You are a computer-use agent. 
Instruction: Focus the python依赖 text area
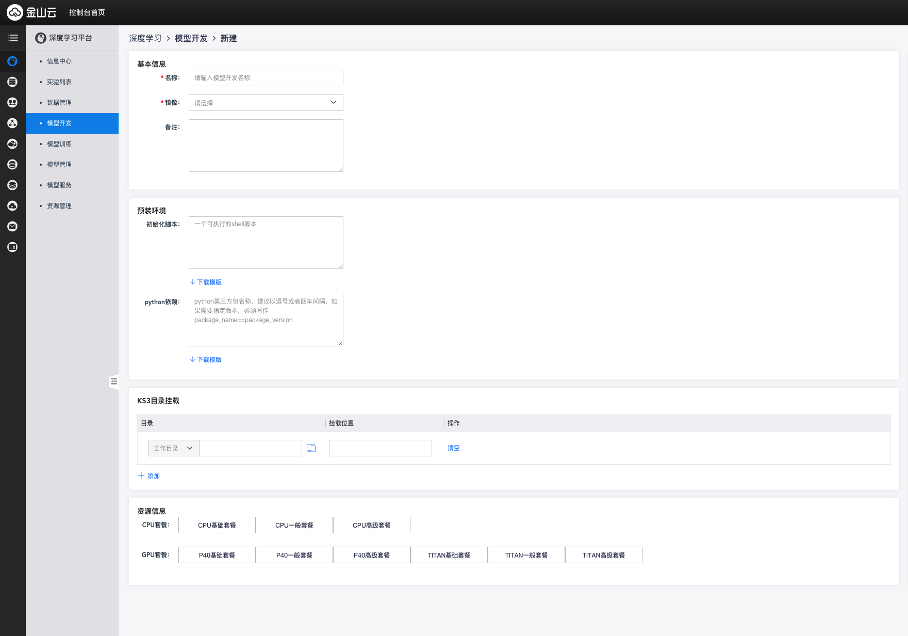(x=266, y=320)
